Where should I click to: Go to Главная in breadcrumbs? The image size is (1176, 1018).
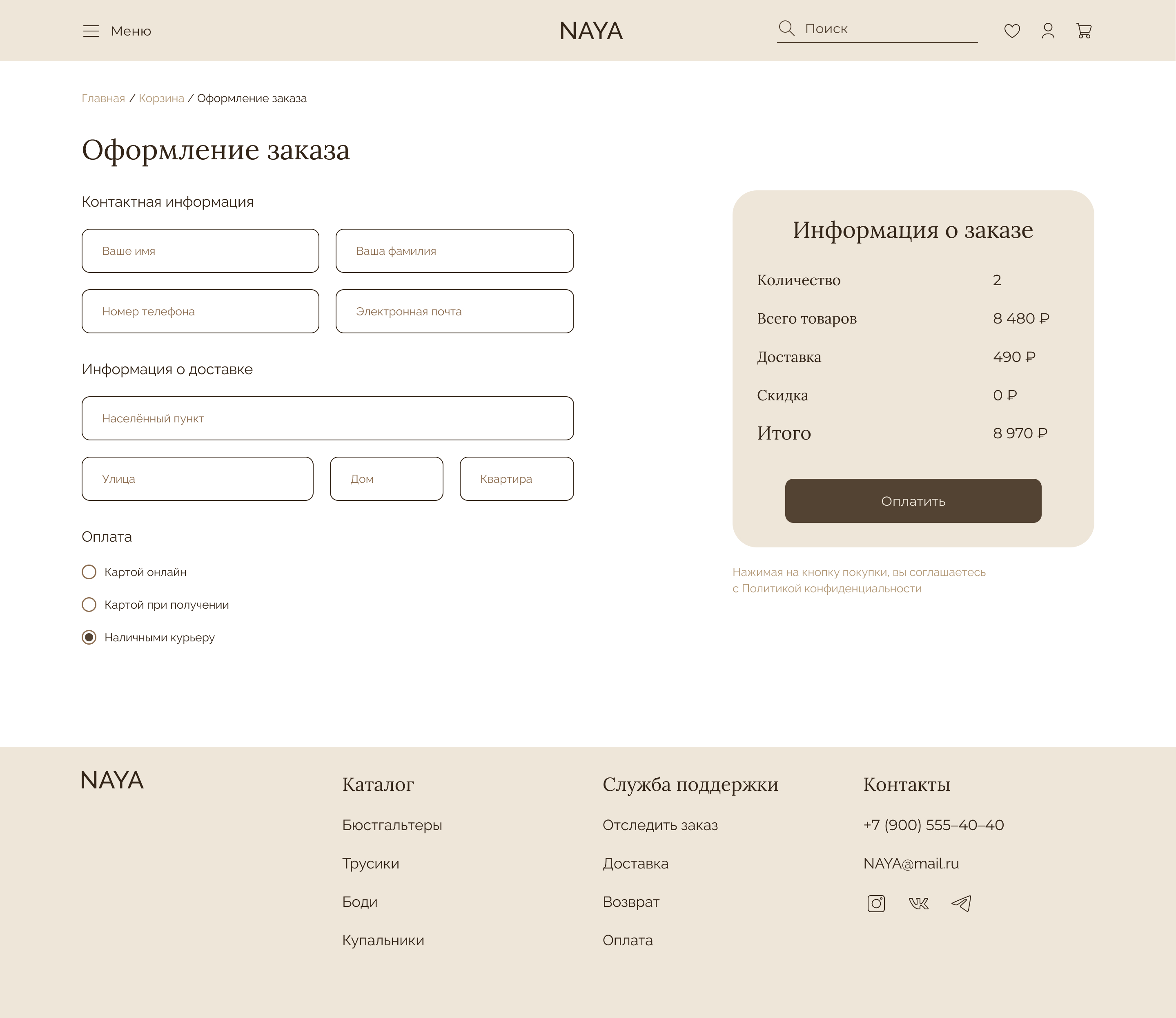click(103, 98)
